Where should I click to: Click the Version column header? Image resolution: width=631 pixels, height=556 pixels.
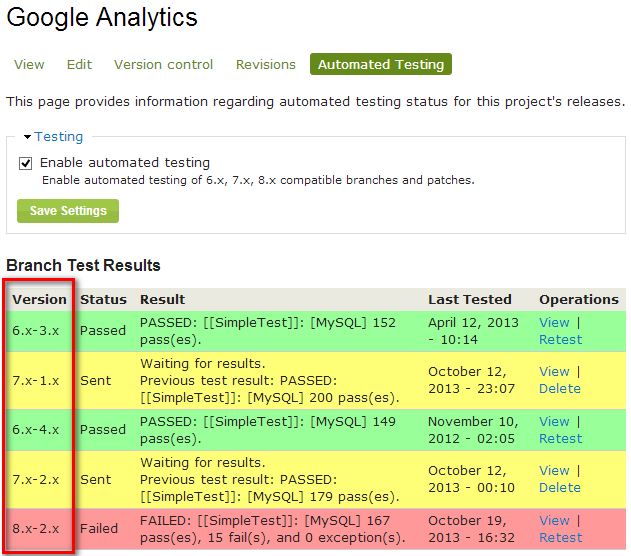pos(39,299)
